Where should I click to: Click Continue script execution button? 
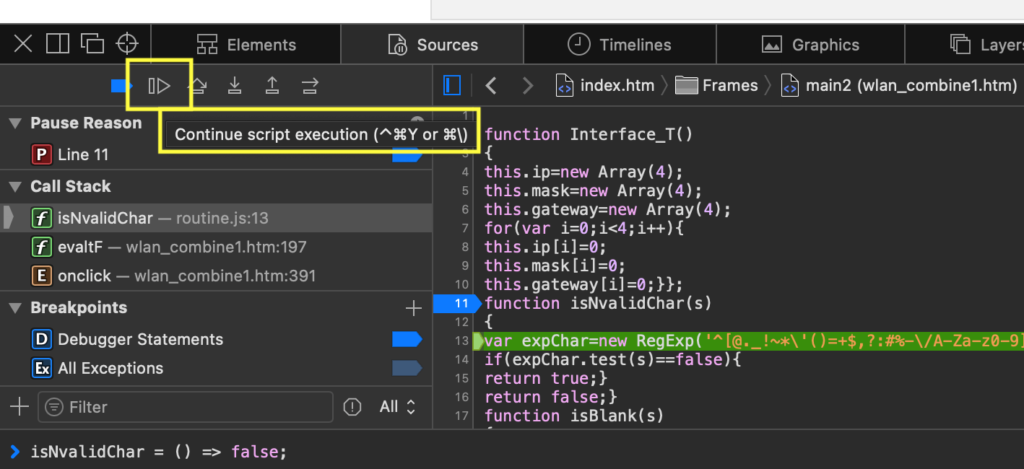point(159,86)
